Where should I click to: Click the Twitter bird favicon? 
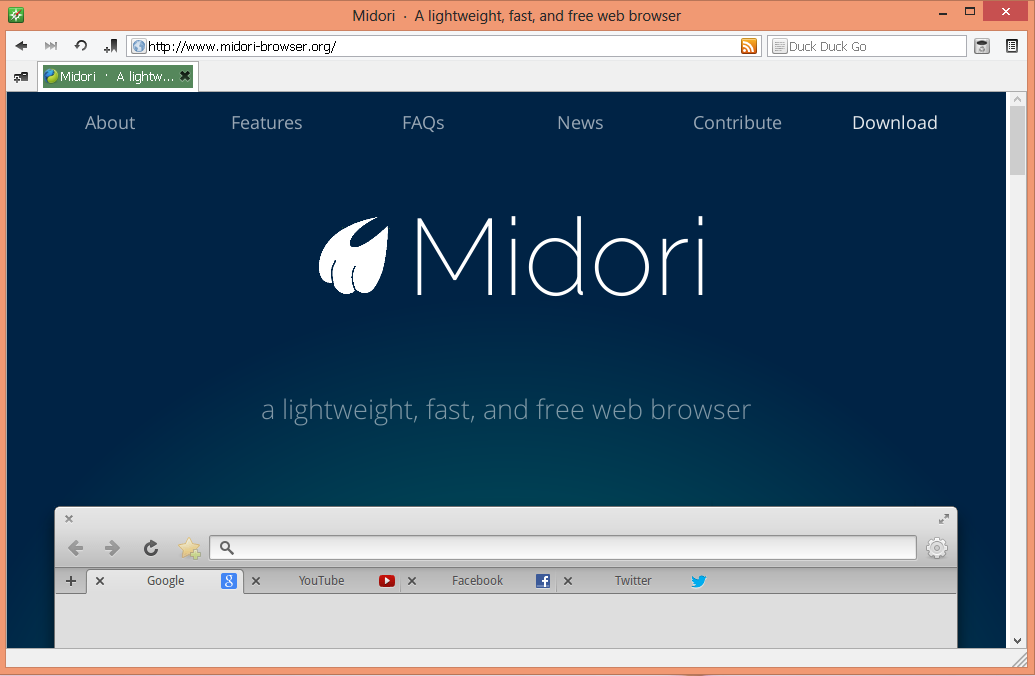(698, 581)
